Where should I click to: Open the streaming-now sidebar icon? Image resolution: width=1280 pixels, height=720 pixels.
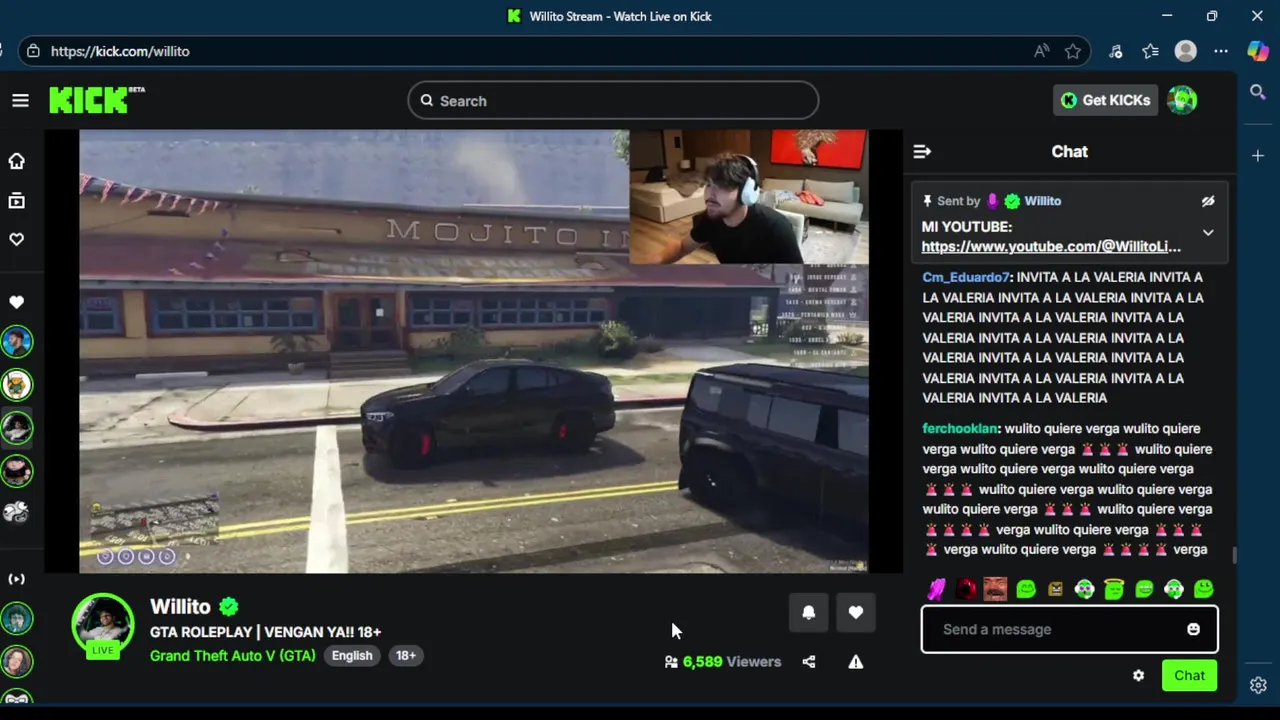(17, 579)
